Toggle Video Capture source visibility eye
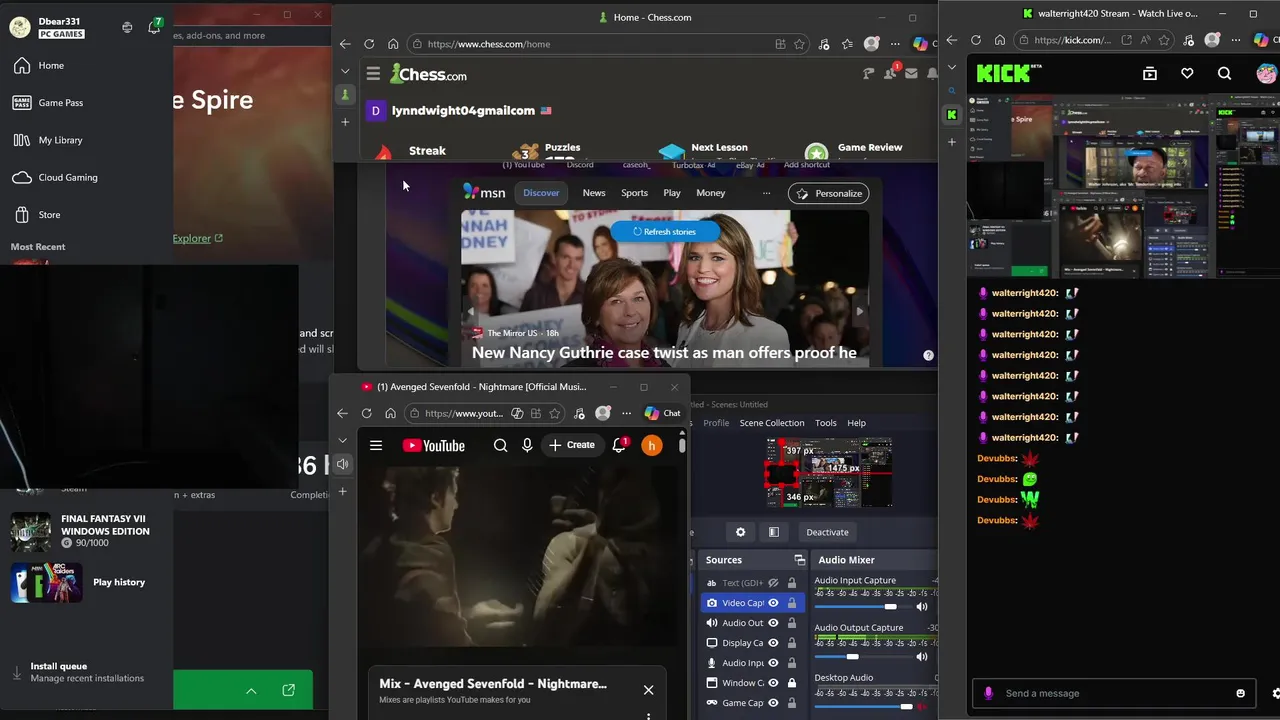 coord(773,603)
